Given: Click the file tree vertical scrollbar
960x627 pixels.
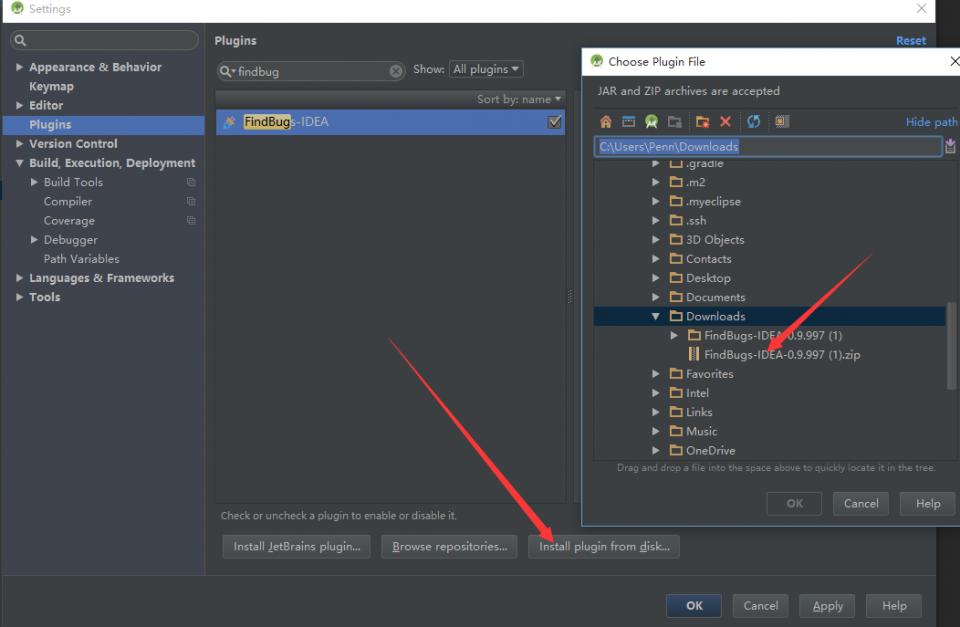Looking at the screenshot, I should coord(951,346).
